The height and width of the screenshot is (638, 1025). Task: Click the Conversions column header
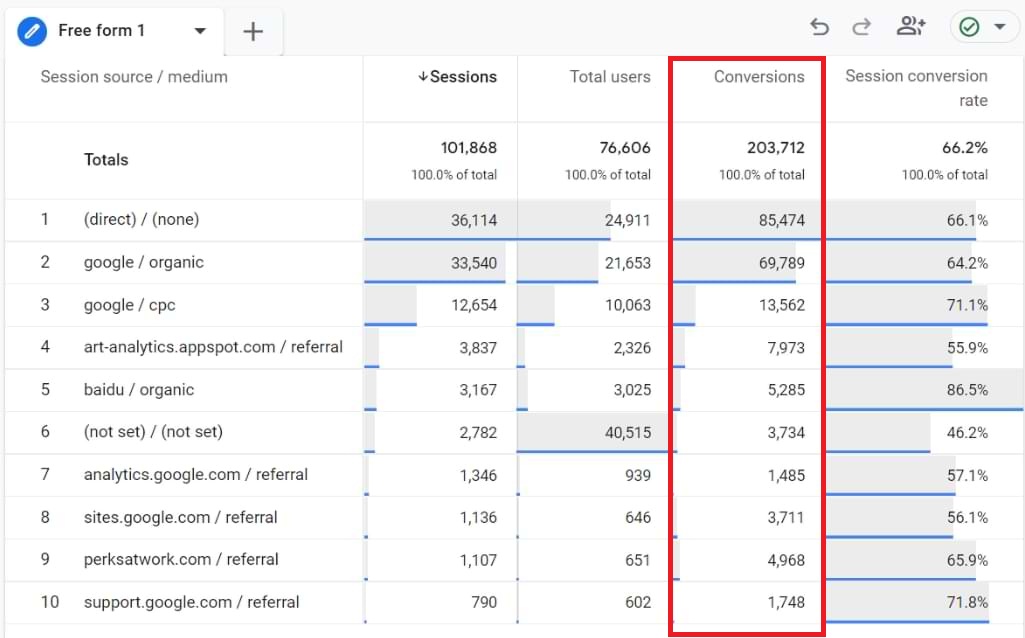click(x=758, y=77)
